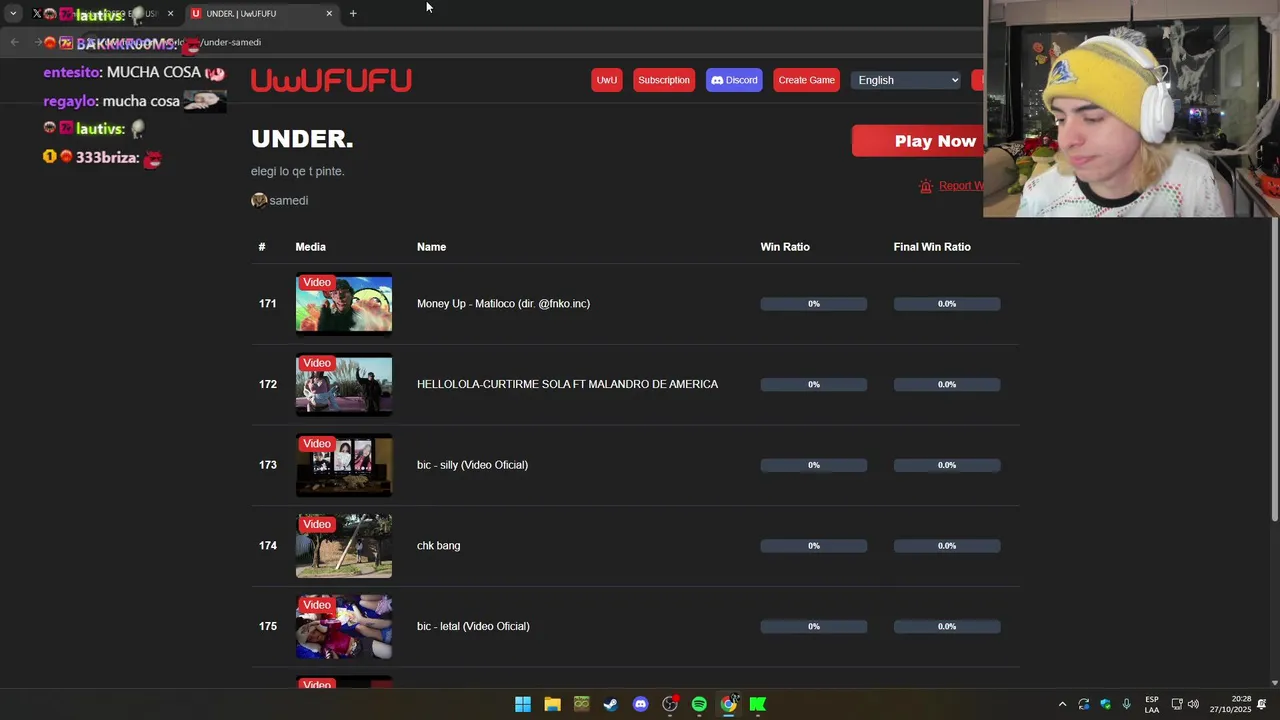Open the bic - silly video thumbnail
The width and height of the screenshot is (1280, 720).
click(x=344, y=465)
